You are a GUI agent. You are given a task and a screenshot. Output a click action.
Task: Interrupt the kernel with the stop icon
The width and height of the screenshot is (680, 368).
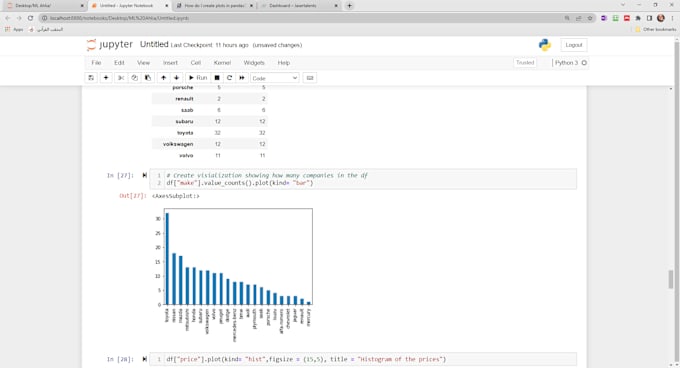pyautogui.click(x=217, y=78)
